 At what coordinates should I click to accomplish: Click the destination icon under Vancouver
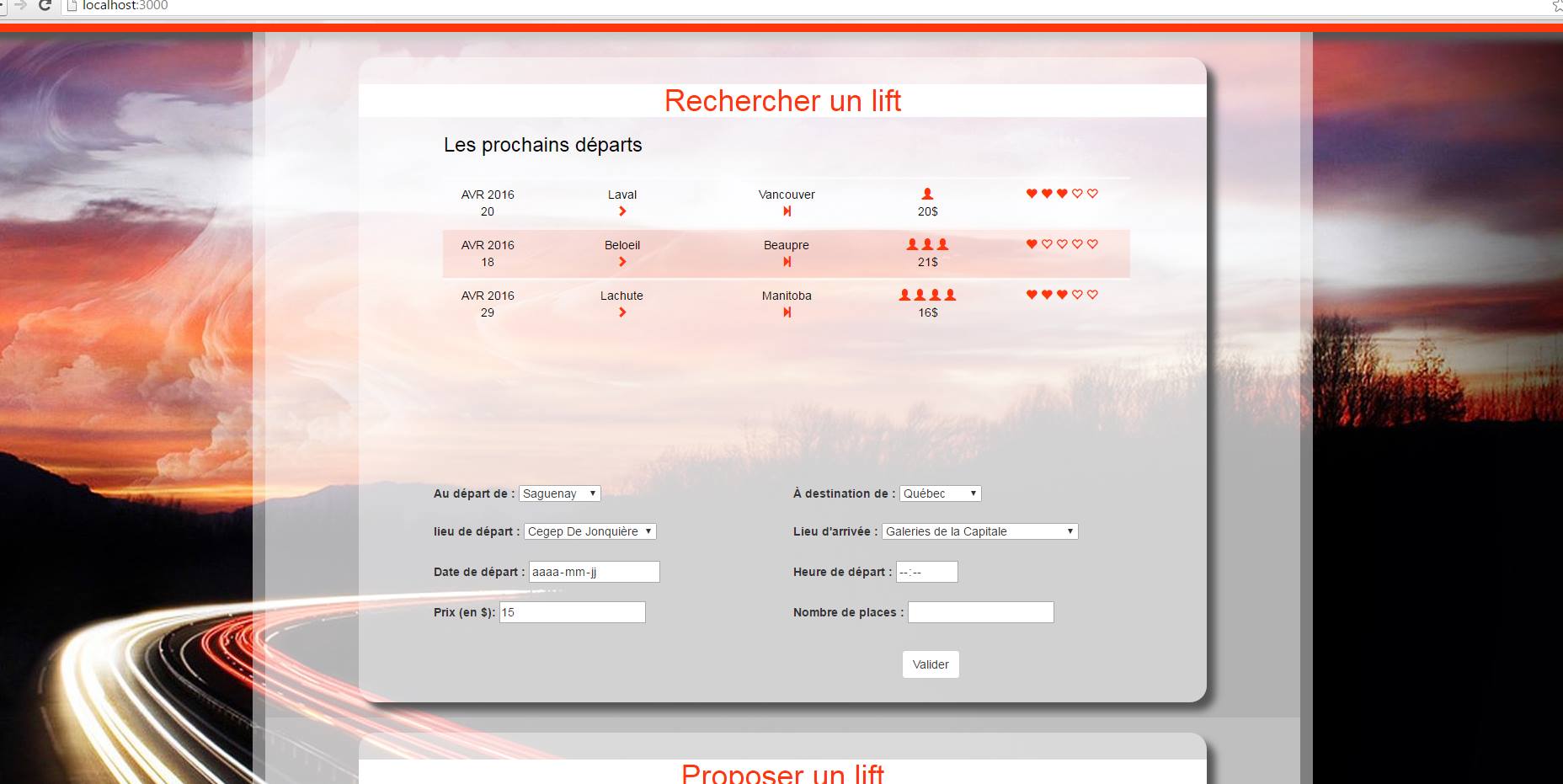[787, 211]
